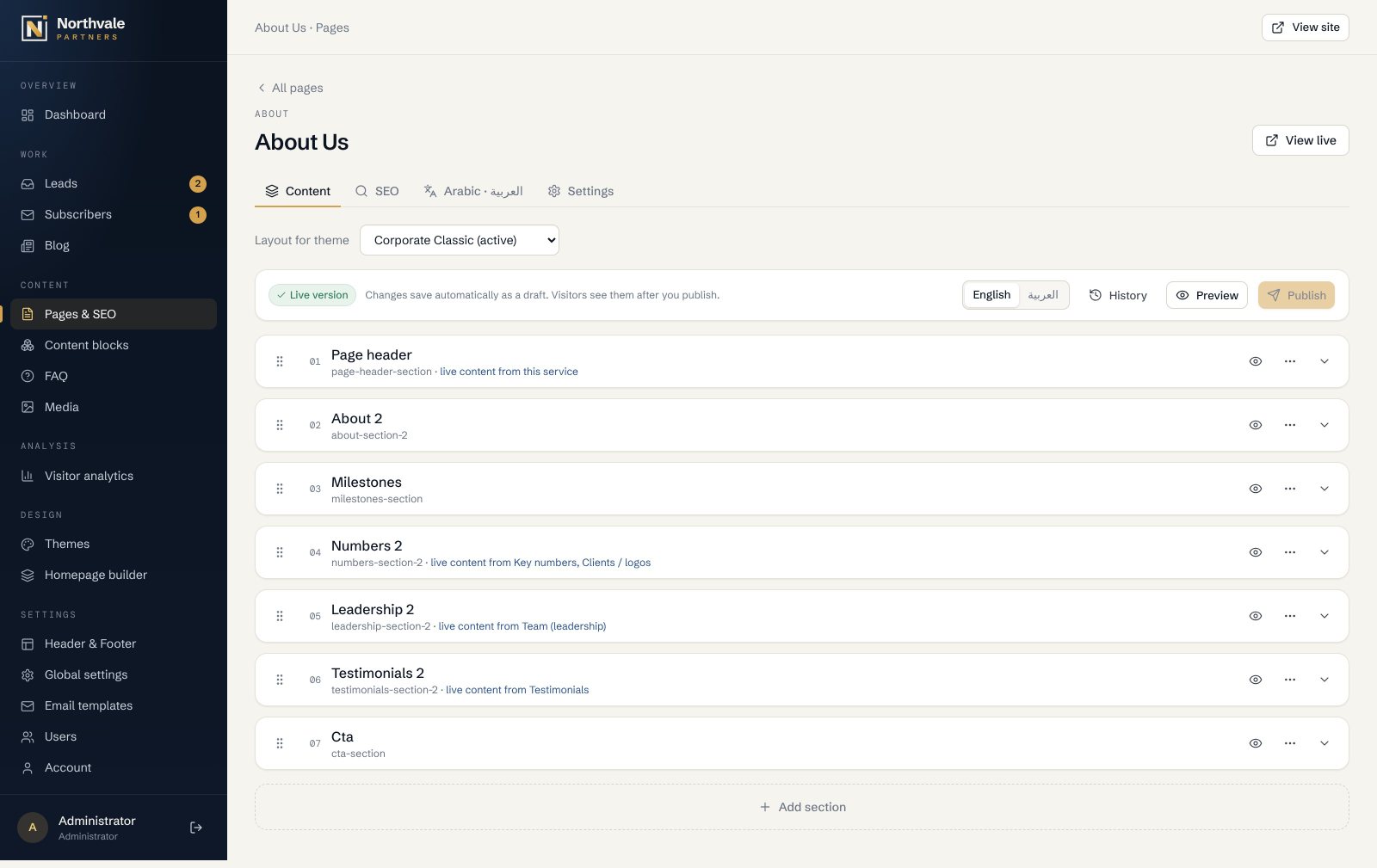Open Email templates in the sidebar
The image size is (1377, 868).
(114, 705)
